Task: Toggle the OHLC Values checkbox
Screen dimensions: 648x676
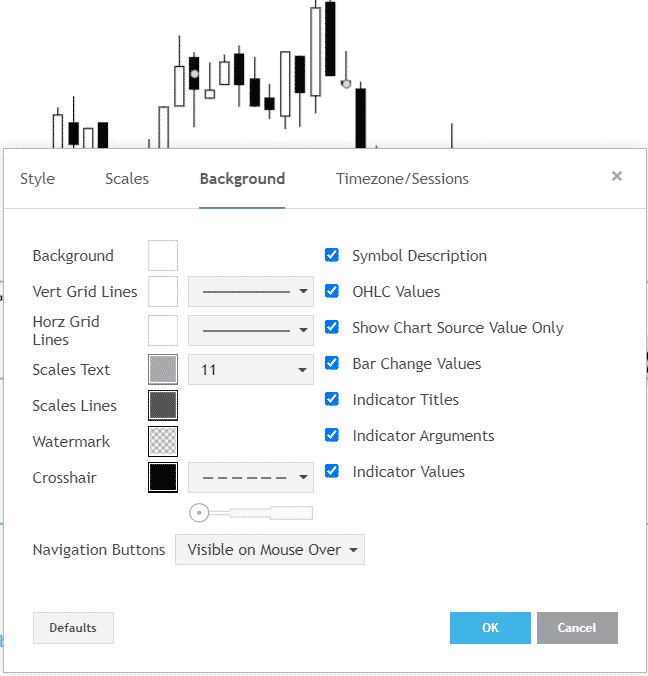Action: [332, 292]
